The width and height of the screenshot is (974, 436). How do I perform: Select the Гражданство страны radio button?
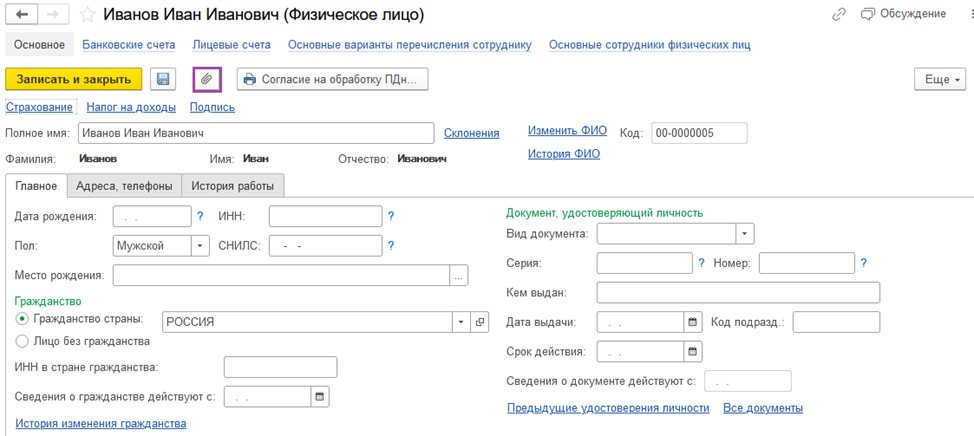click(22, 318)
